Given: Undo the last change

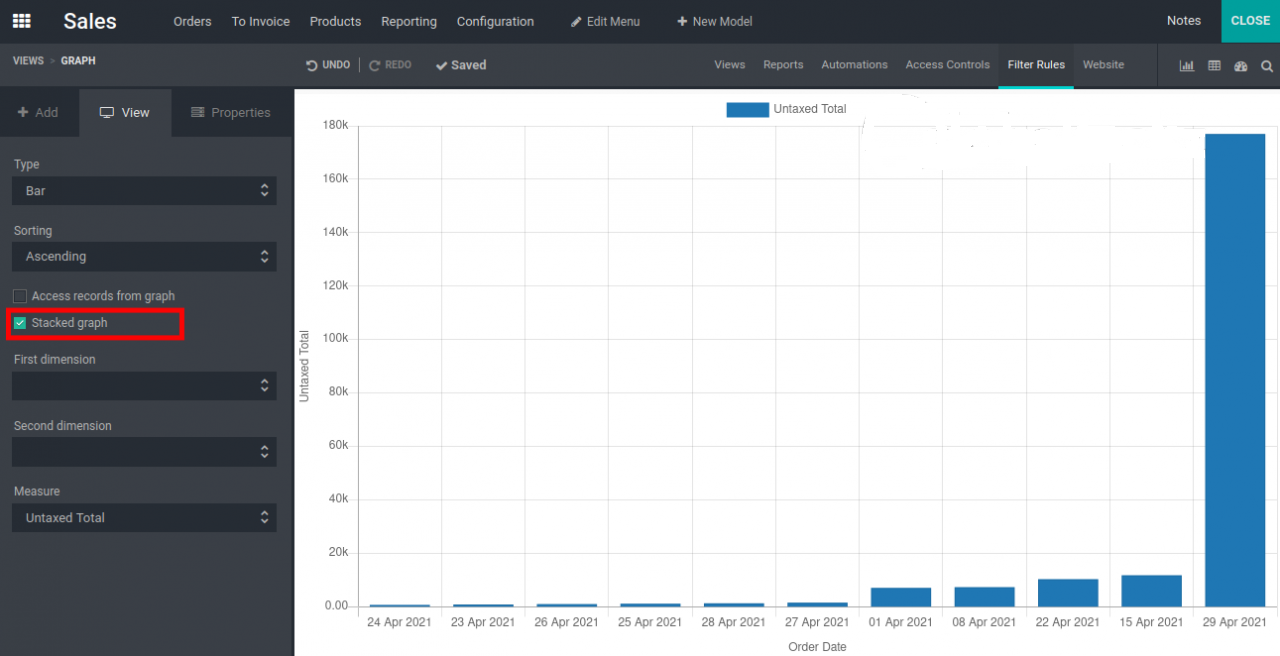Looking at the screenshot, I should (328, 65).
